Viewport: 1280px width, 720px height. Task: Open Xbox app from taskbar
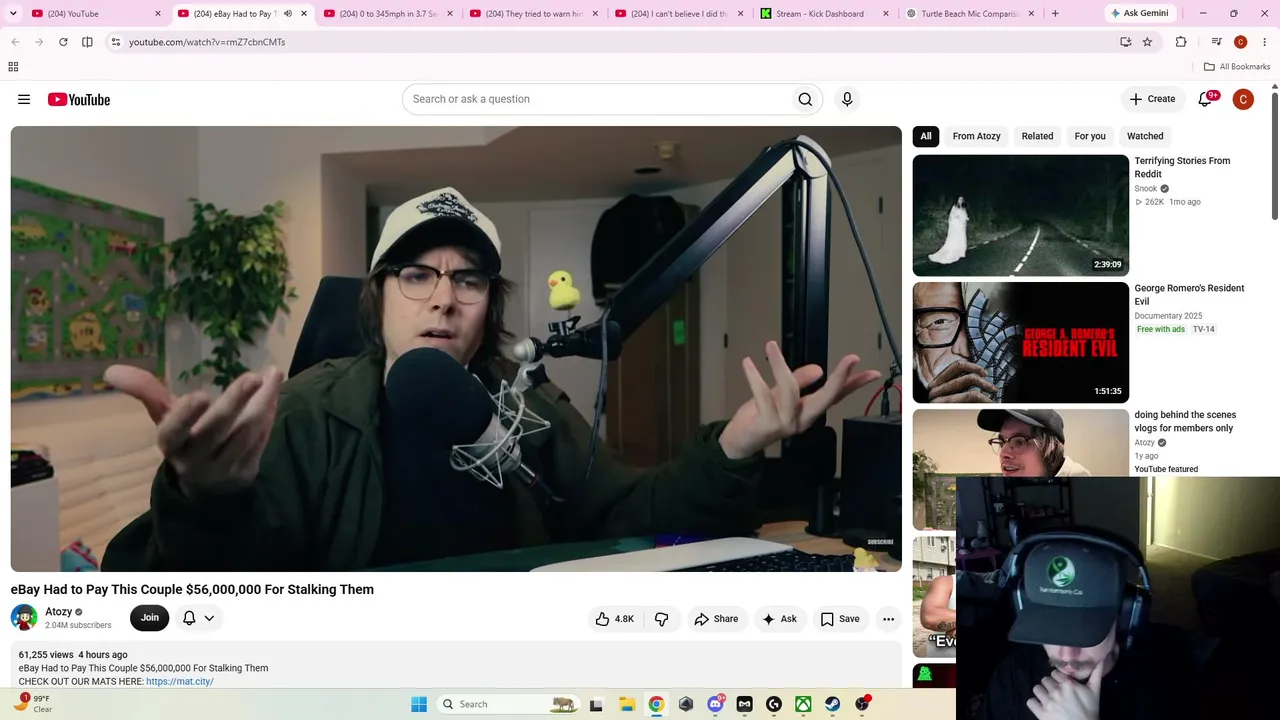[x=803, y=704]
